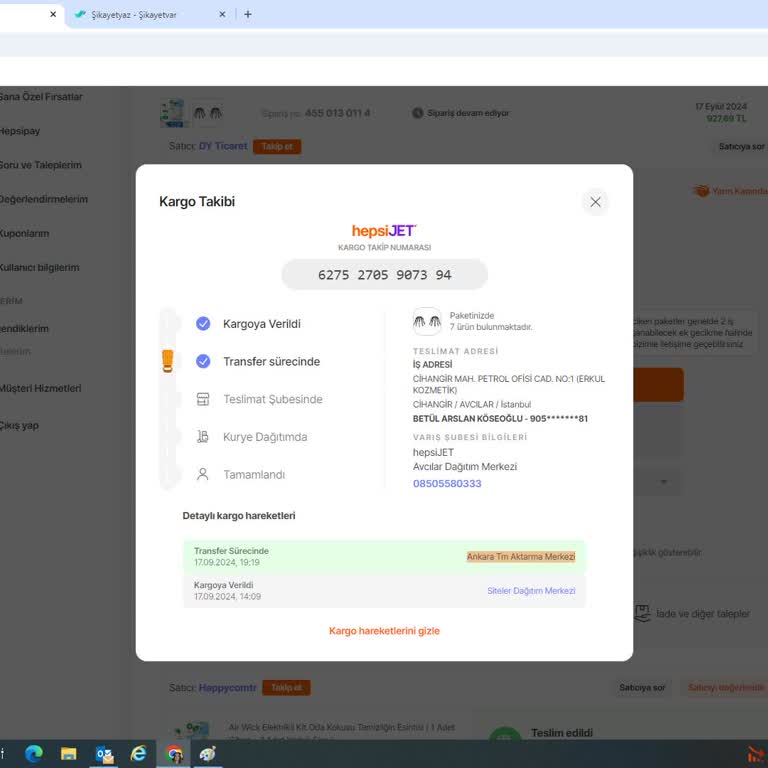Viewport: 768px width, 768px height.
Task: Open Chrome from taskbar
Action: point(174,754)
